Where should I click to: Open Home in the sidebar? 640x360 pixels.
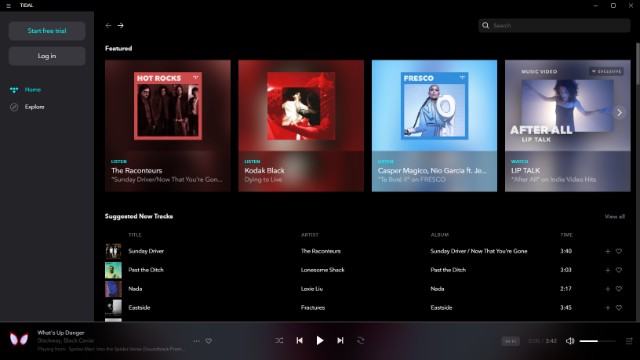point(25,89)
